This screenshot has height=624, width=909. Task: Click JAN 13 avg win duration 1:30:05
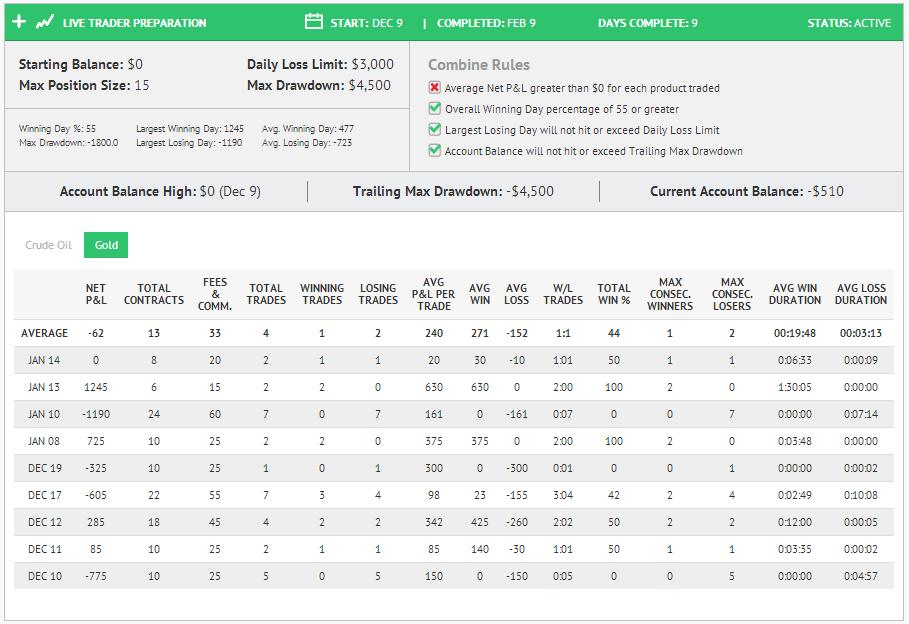[x=795, y=387]
